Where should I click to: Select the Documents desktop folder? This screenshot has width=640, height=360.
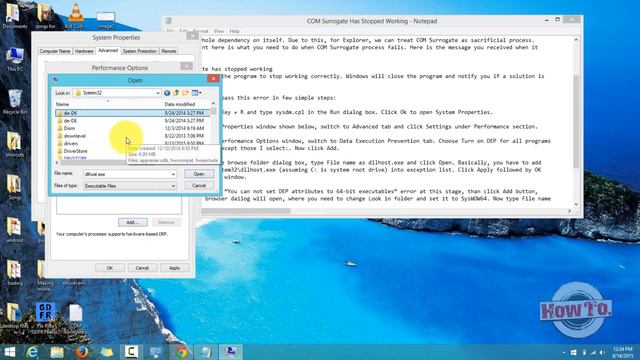[x=15, y=16]
